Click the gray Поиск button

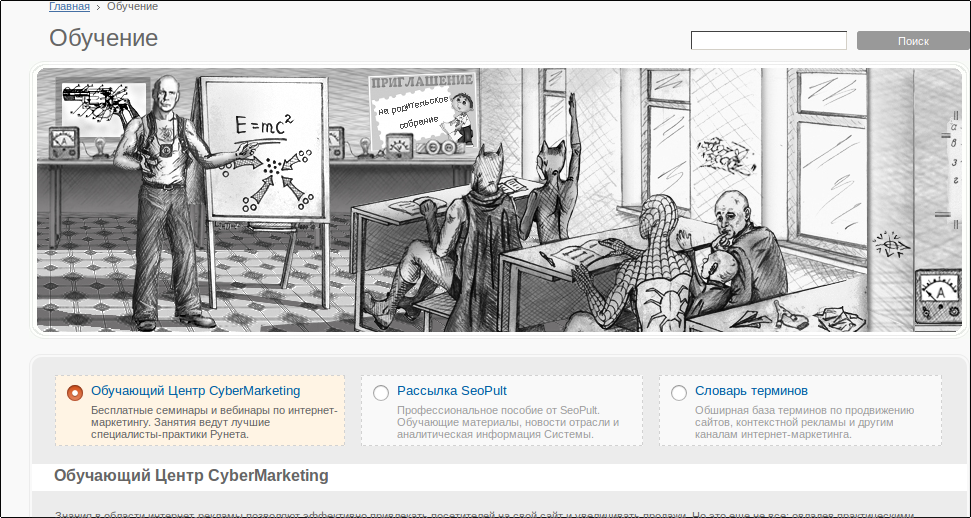pos(913,41)
